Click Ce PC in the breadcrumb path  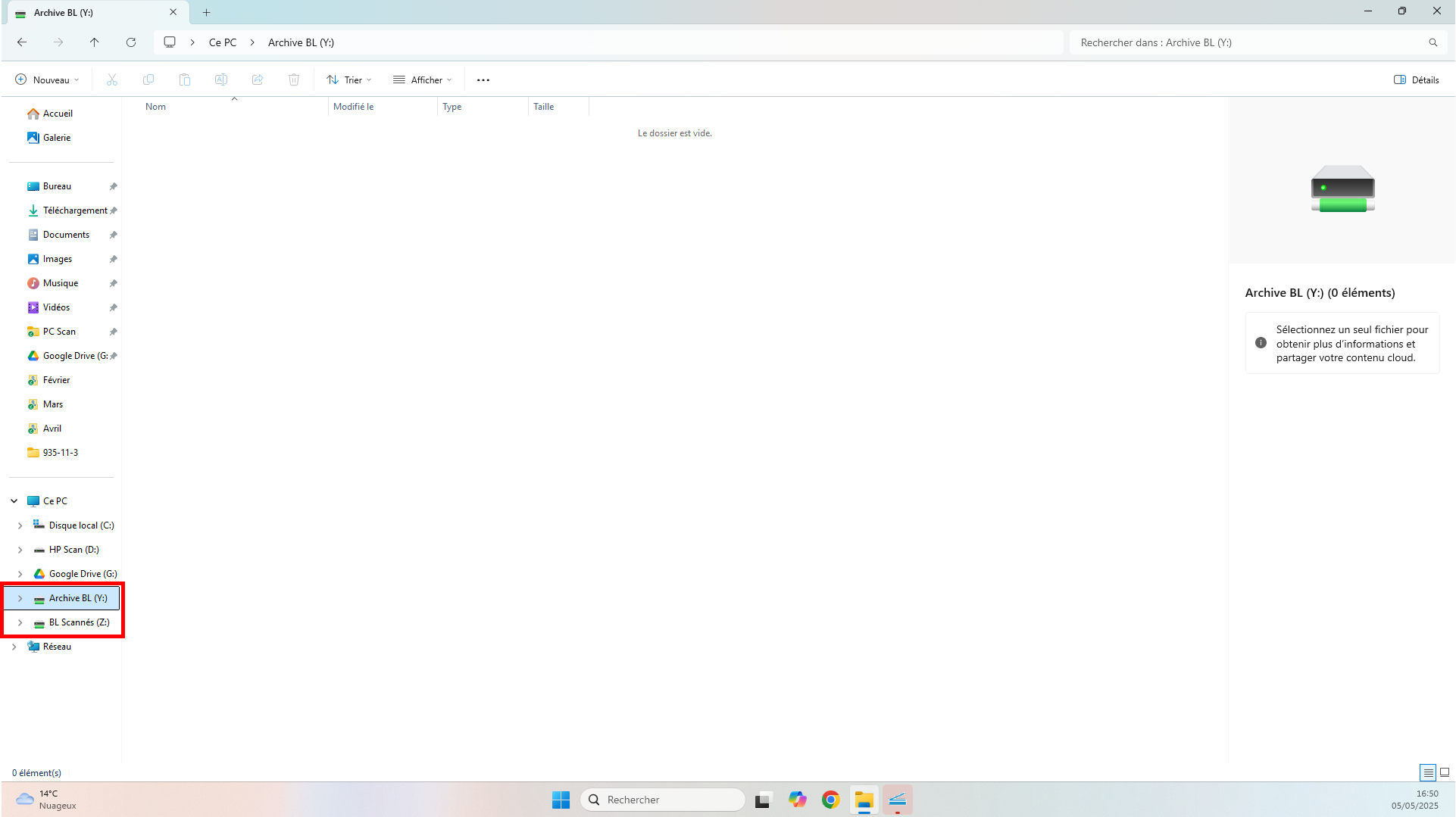[223, 42]
